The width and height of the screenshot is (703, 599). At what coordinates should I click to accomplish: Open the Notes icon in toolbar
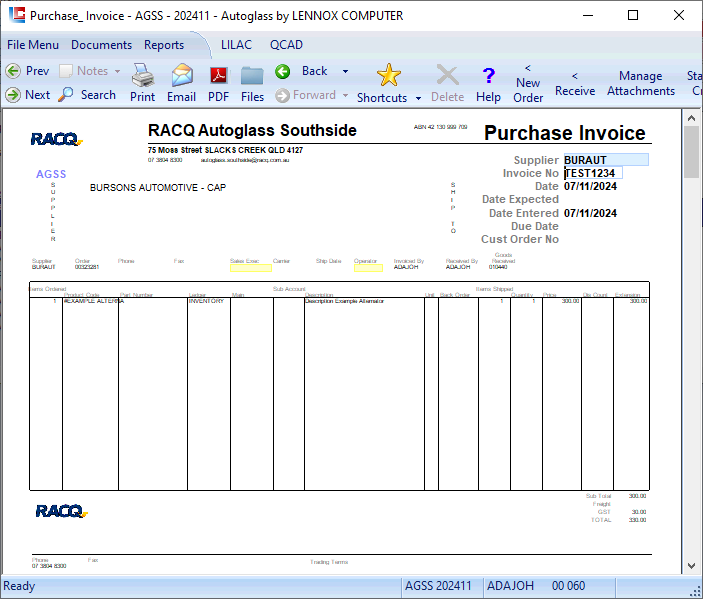tap(66, 71)
